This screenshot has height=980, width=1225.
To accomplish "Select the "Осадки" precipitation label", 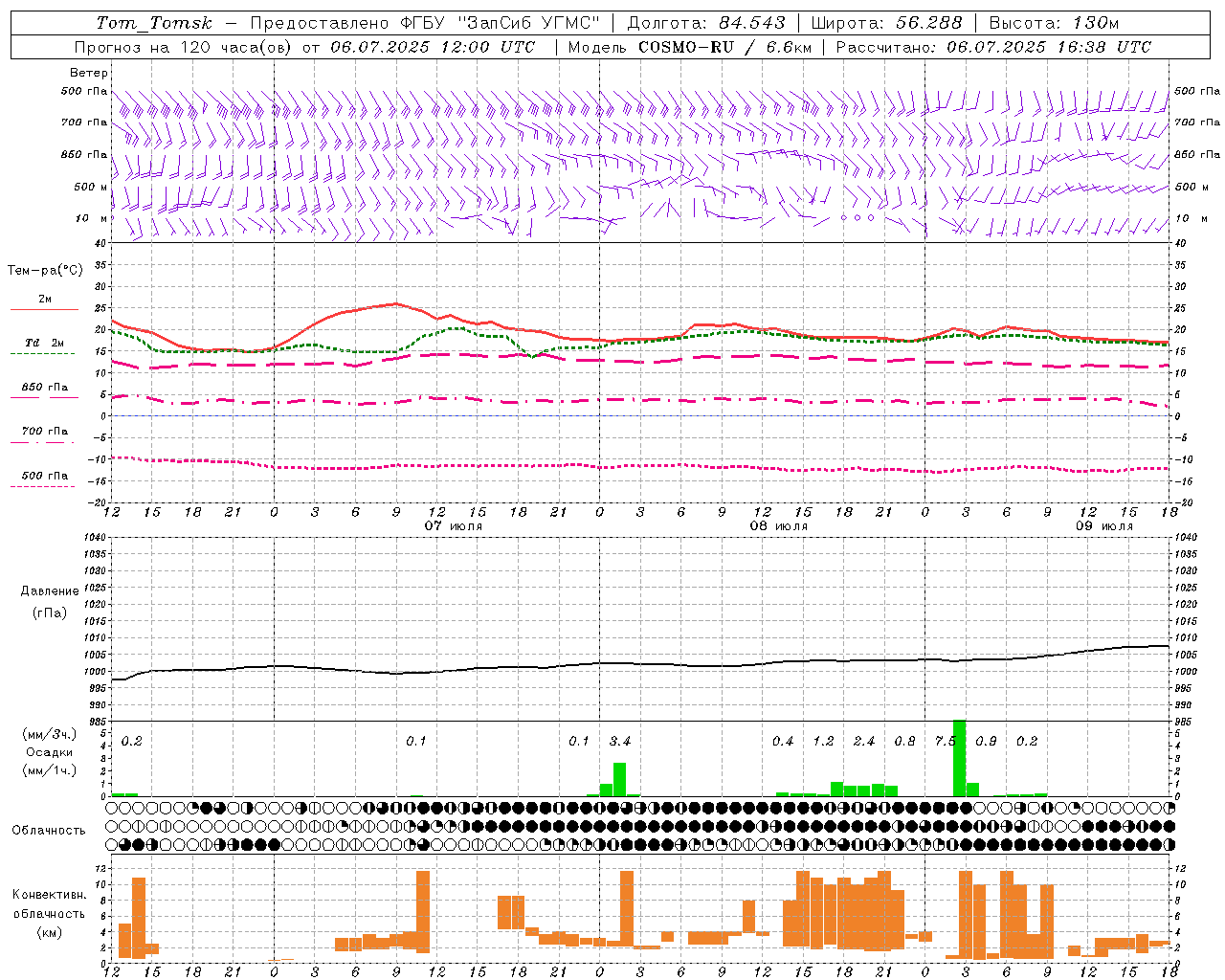I will click(x=50, y=752).
